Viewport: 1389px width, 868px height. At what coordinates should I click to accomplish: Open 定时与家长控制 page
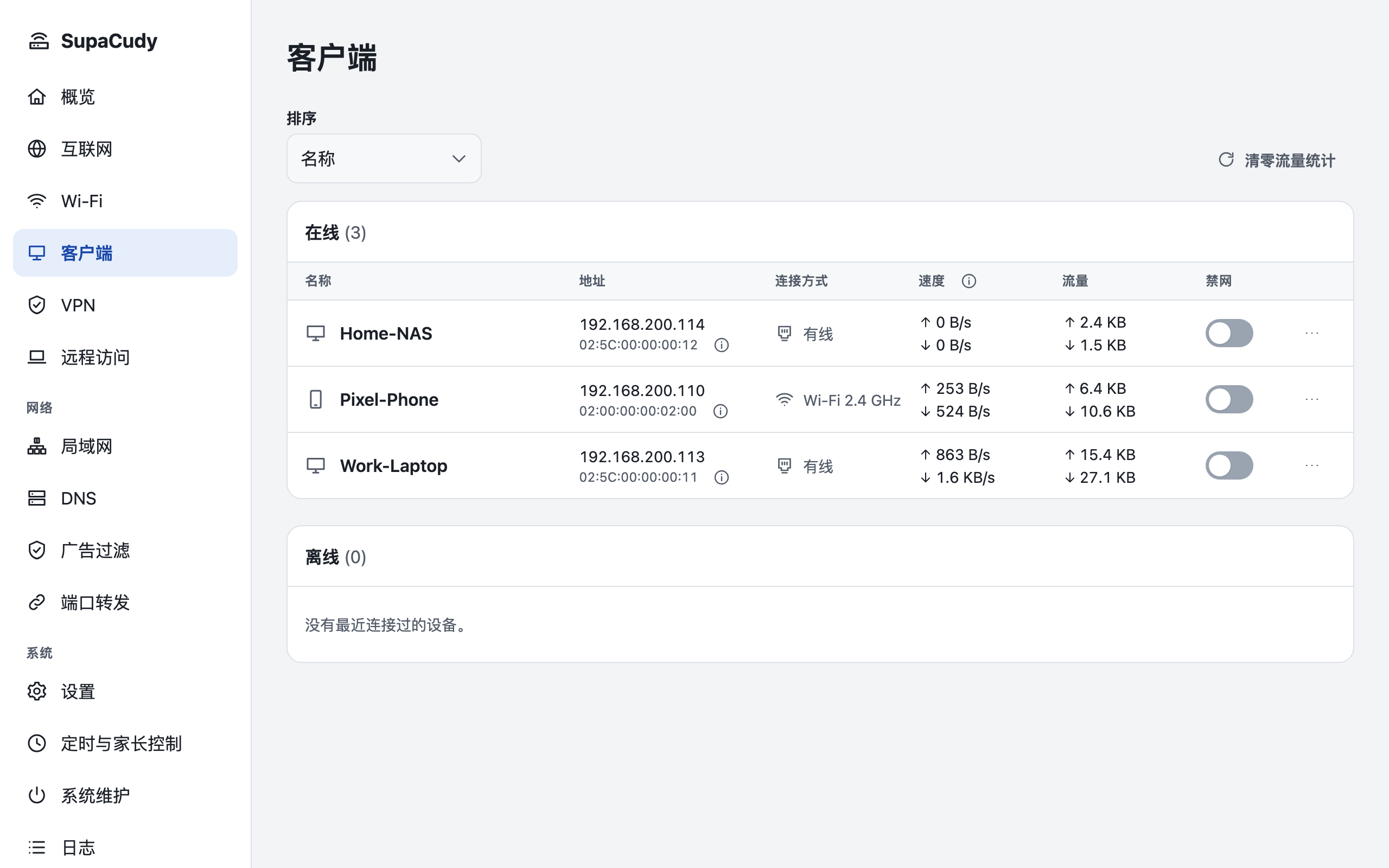tap(125, 743)
